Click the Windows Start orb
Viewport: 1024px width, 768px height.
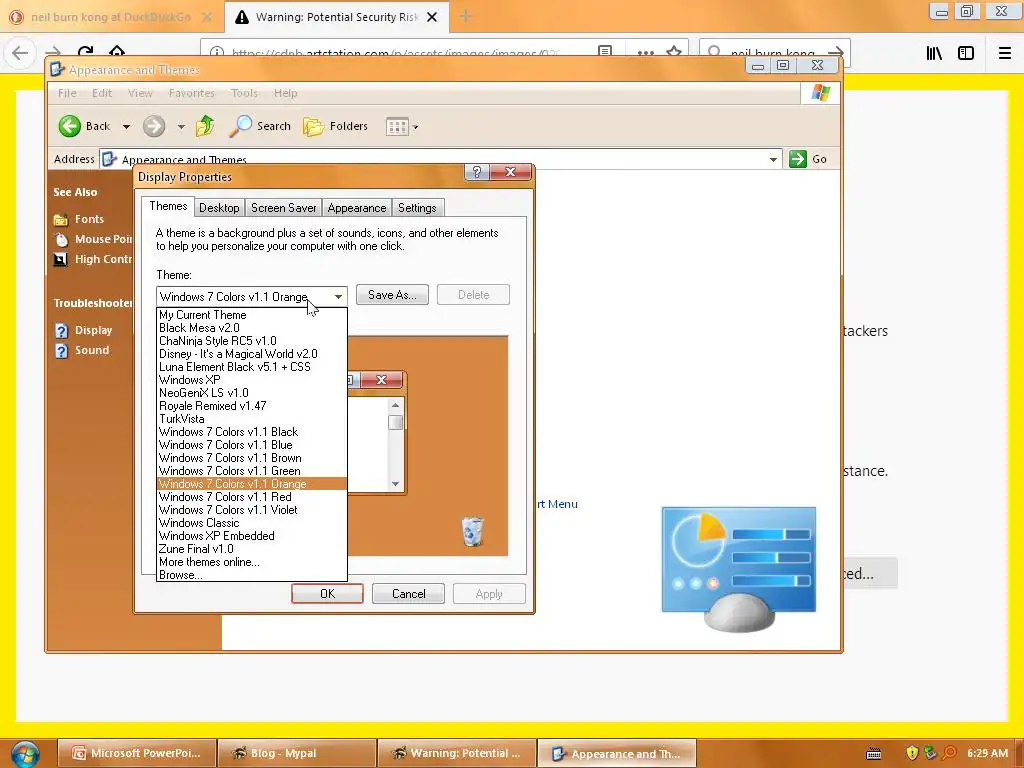25,754
